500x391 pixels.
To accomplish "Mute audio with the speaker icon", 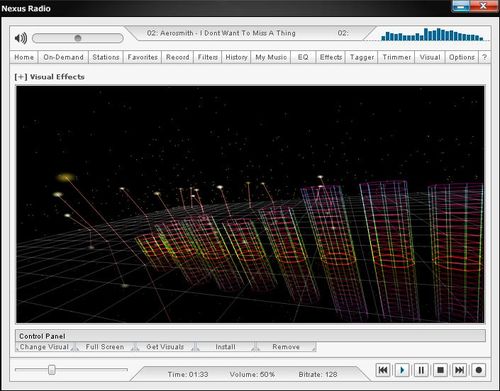I will point(21,38).
